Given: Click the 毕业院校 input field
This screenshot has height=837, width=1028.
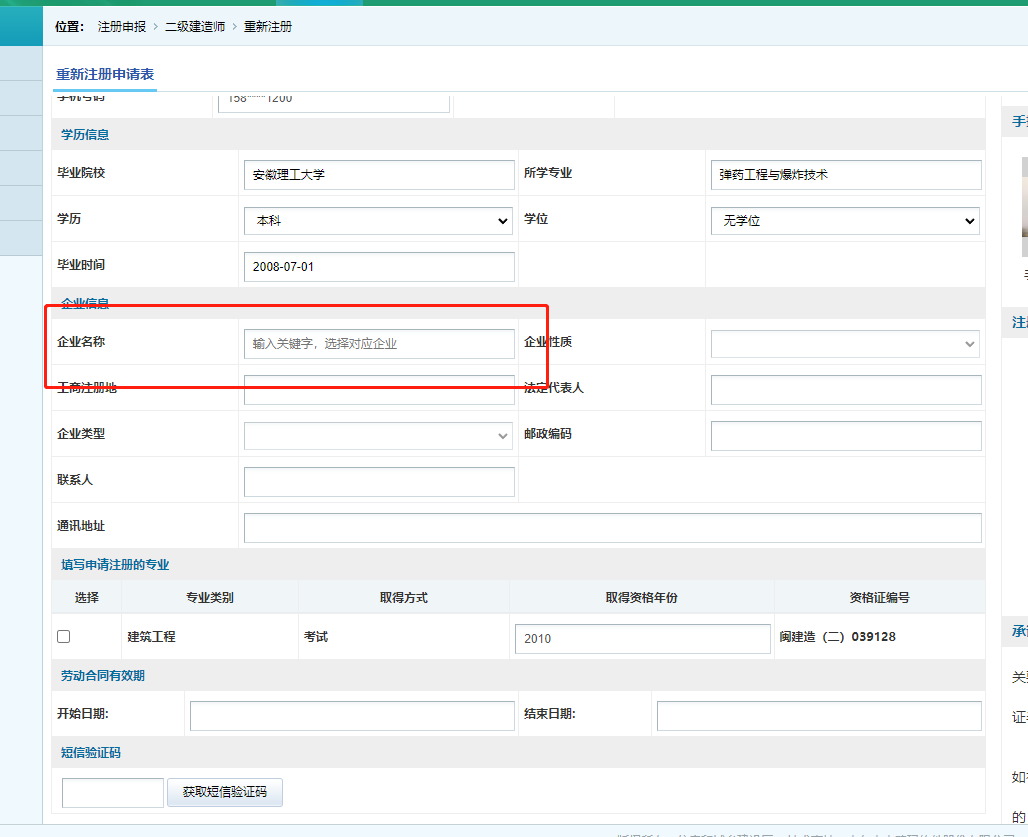Looking at the screenshot, I should coord(378,175).
